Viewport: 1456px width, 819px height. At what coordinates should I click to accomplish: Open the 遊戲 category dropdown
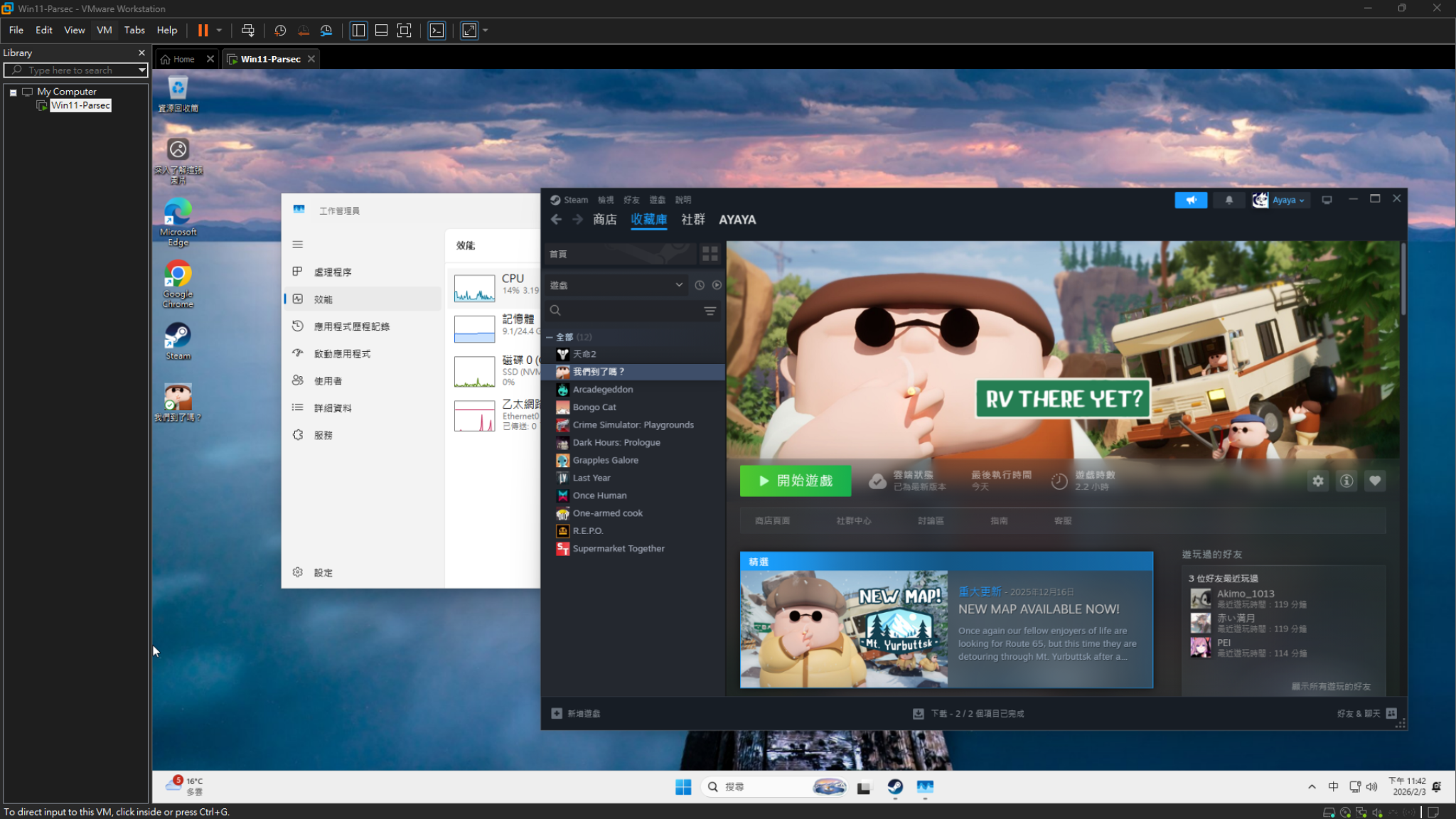[x=616, y=285]
